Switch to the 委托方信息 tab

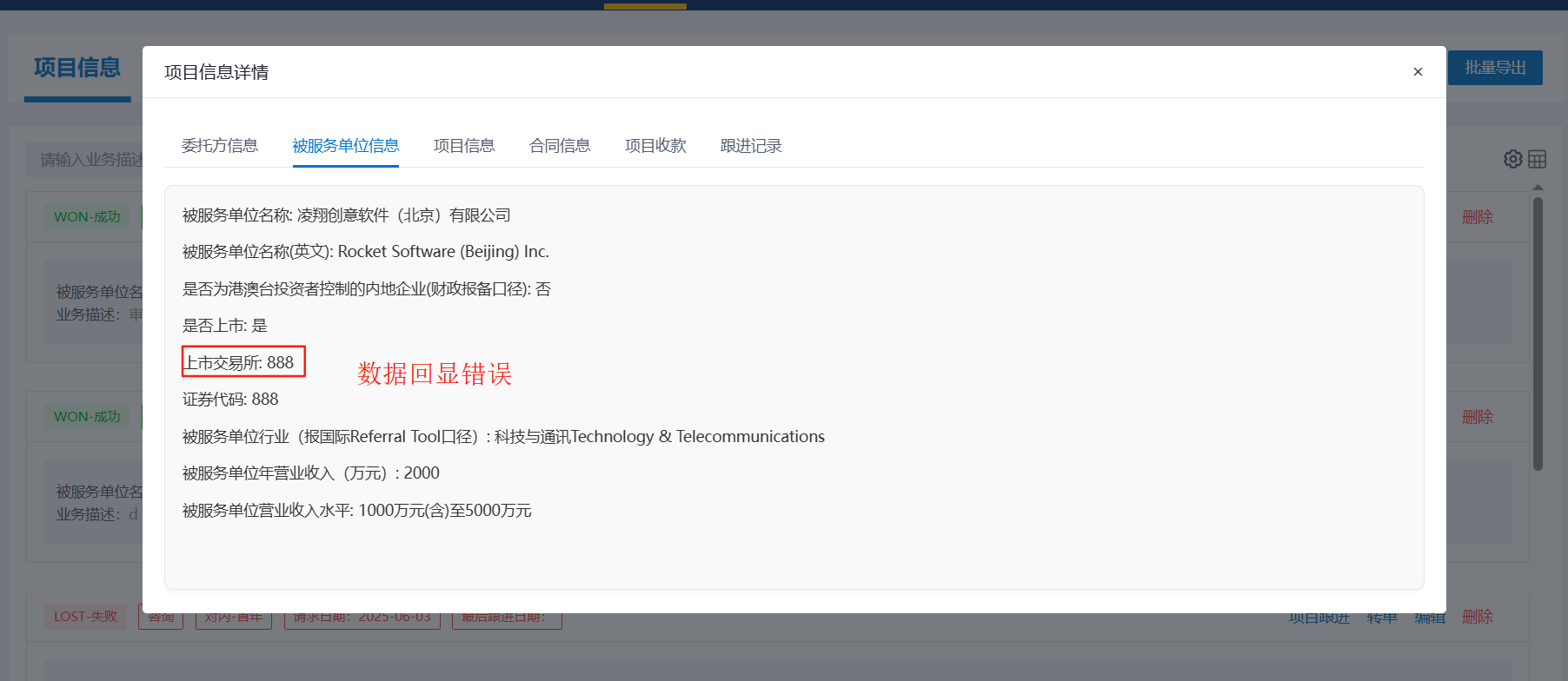[220, 146]
